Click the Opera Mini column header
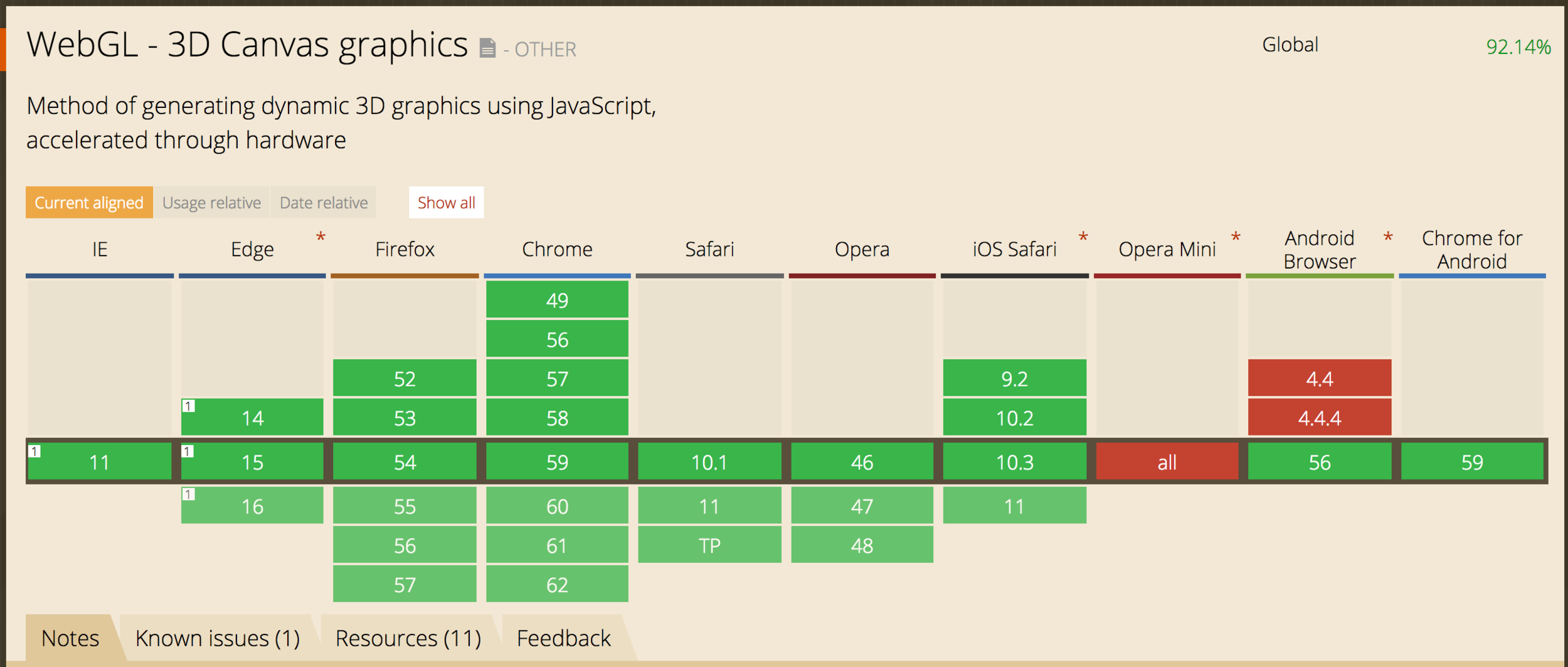Viewport: 1568px width, 667px height. click(1167, 249)
